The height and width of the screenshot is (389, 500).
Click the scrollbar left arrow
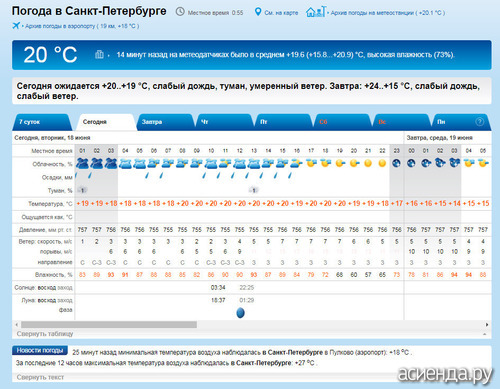point(17,324)
